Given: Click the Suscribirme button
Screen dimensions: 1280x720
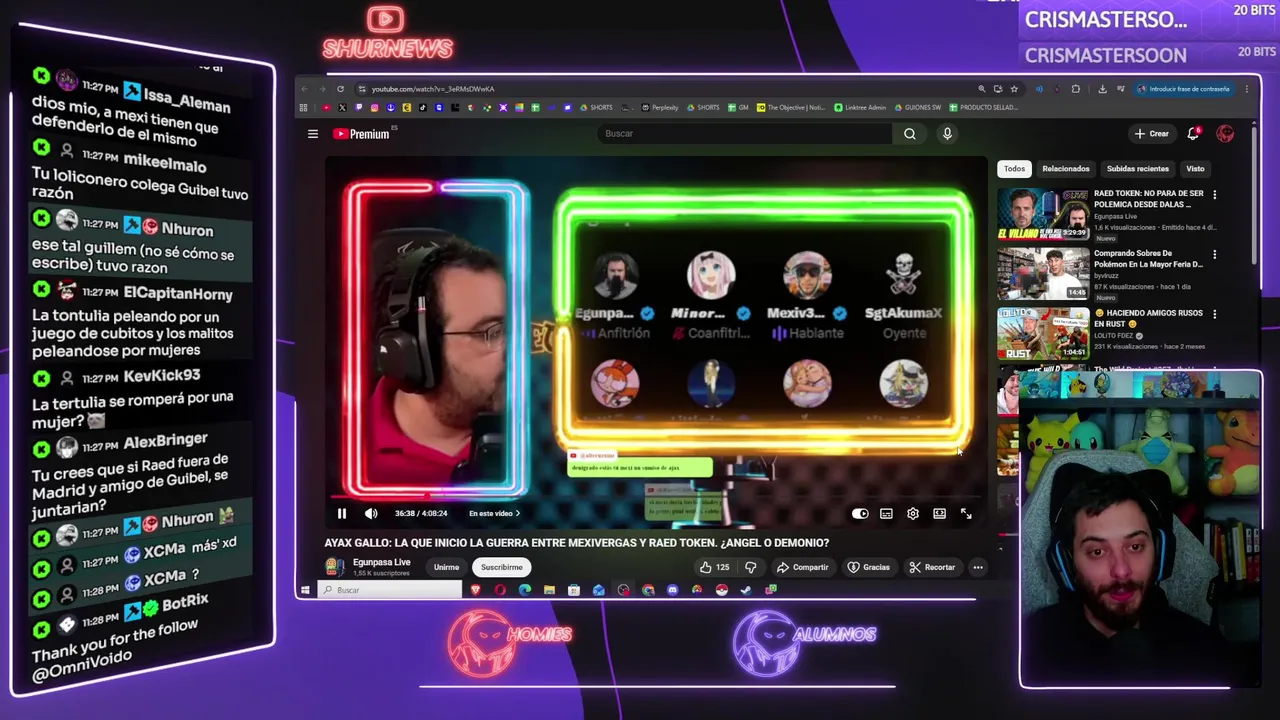Looking at the screenshot, I should (x=502, y=567).
